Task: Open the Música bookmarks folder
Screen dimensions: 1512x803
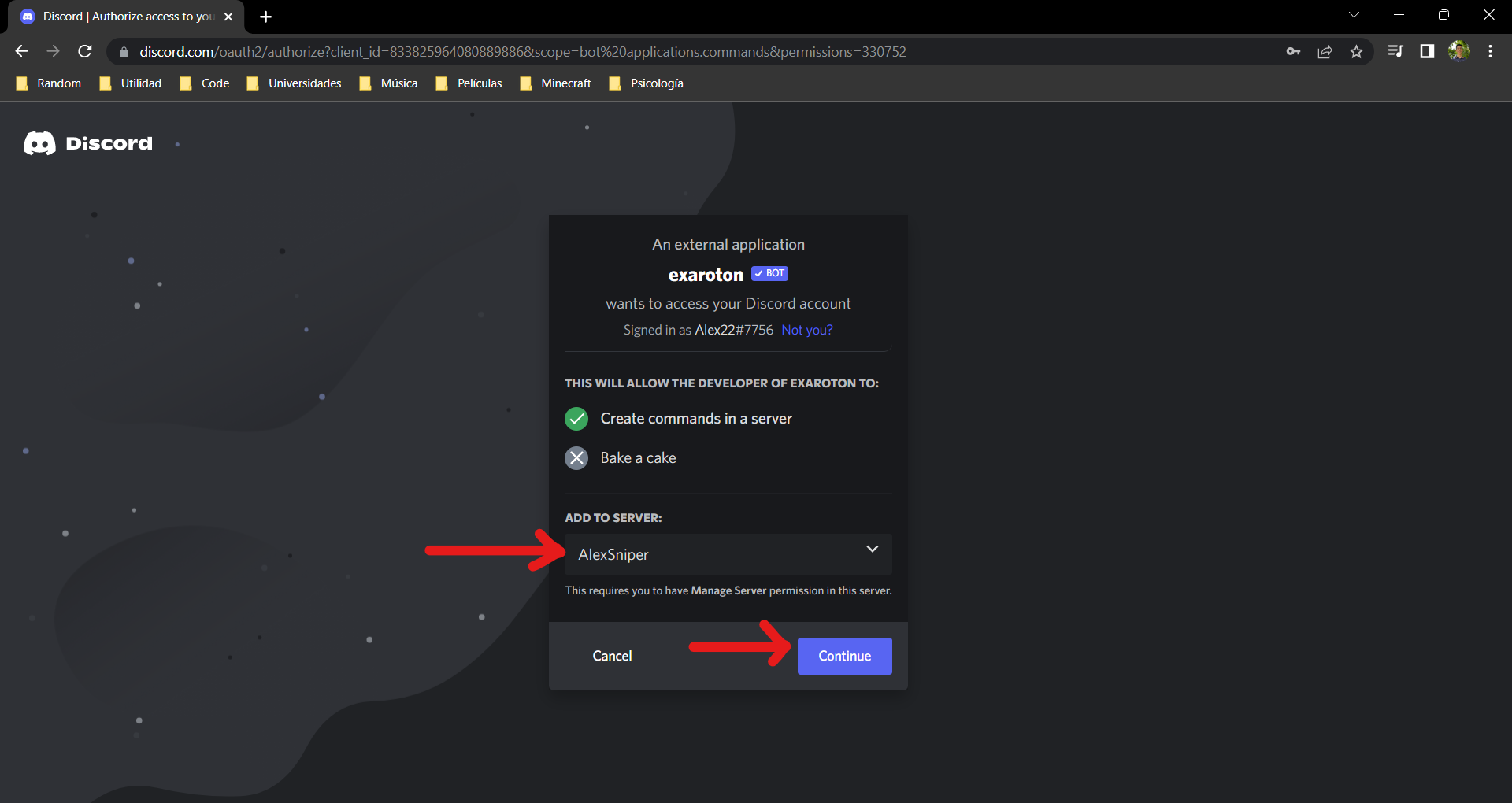Action: (388, 83)
